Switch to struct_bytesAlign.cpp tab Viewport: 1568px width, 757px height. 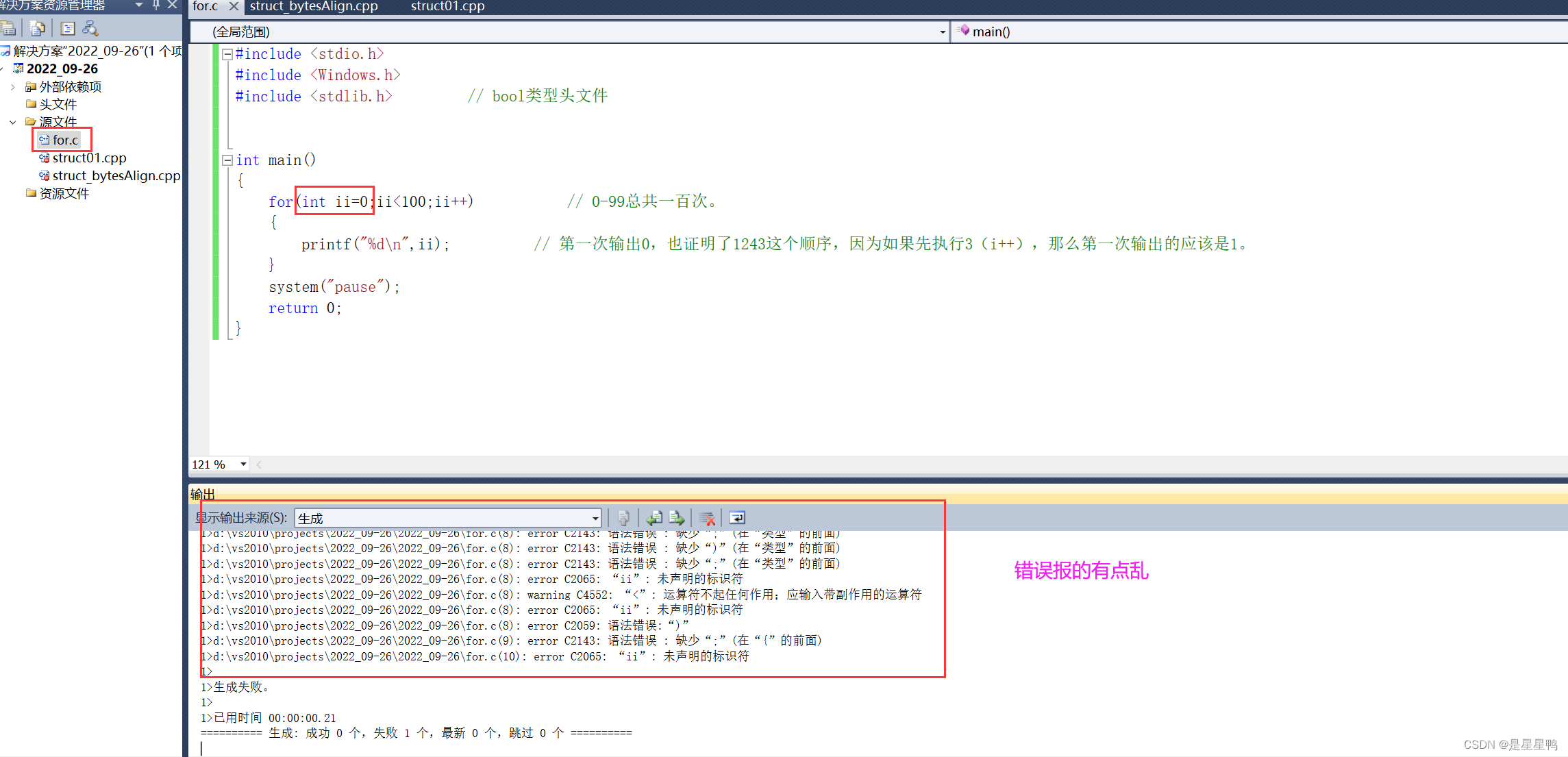314,6
